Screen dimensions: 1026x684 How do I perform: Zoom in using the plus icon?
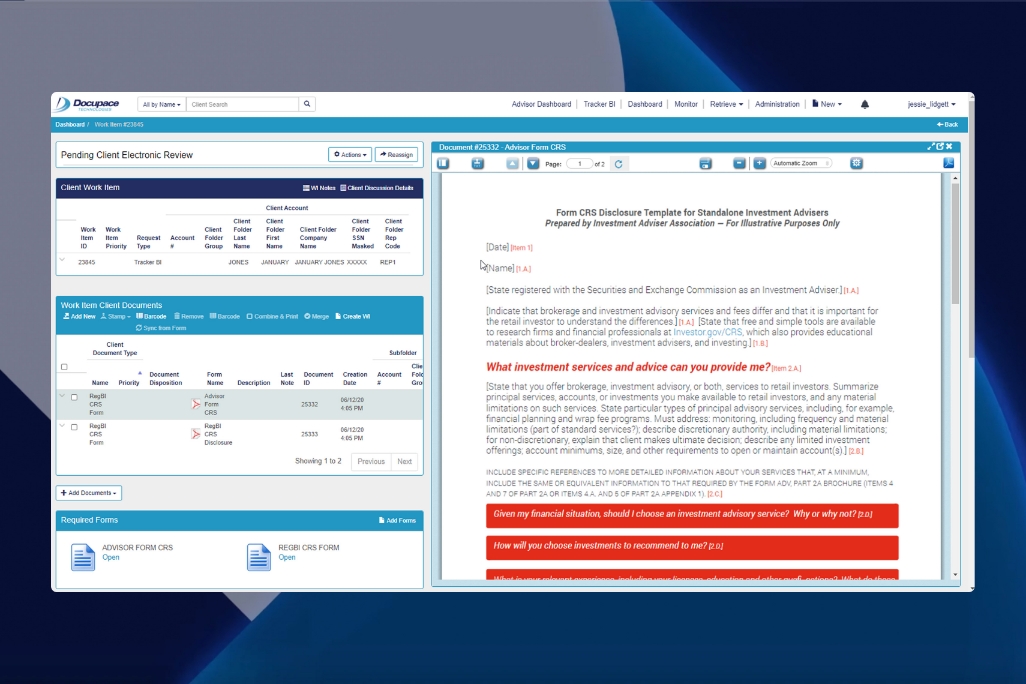coord(759,163)
